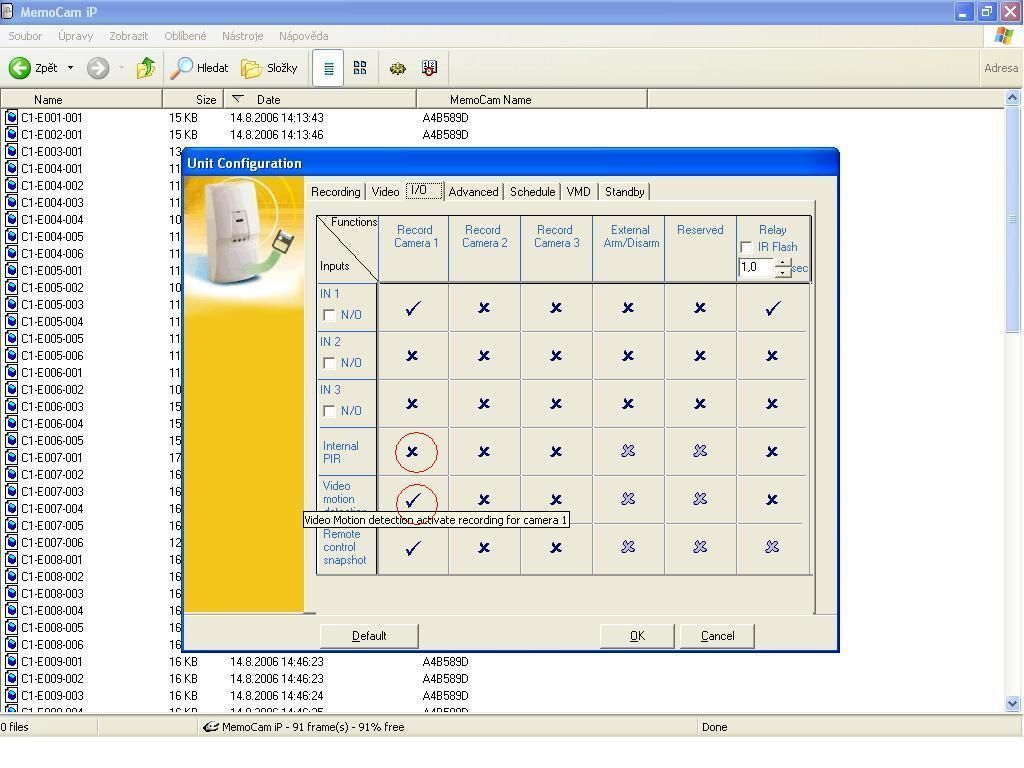Tick the IR Flash checkbox
The width and height of the screenshot is (1024, 768).
pos(746,247)
